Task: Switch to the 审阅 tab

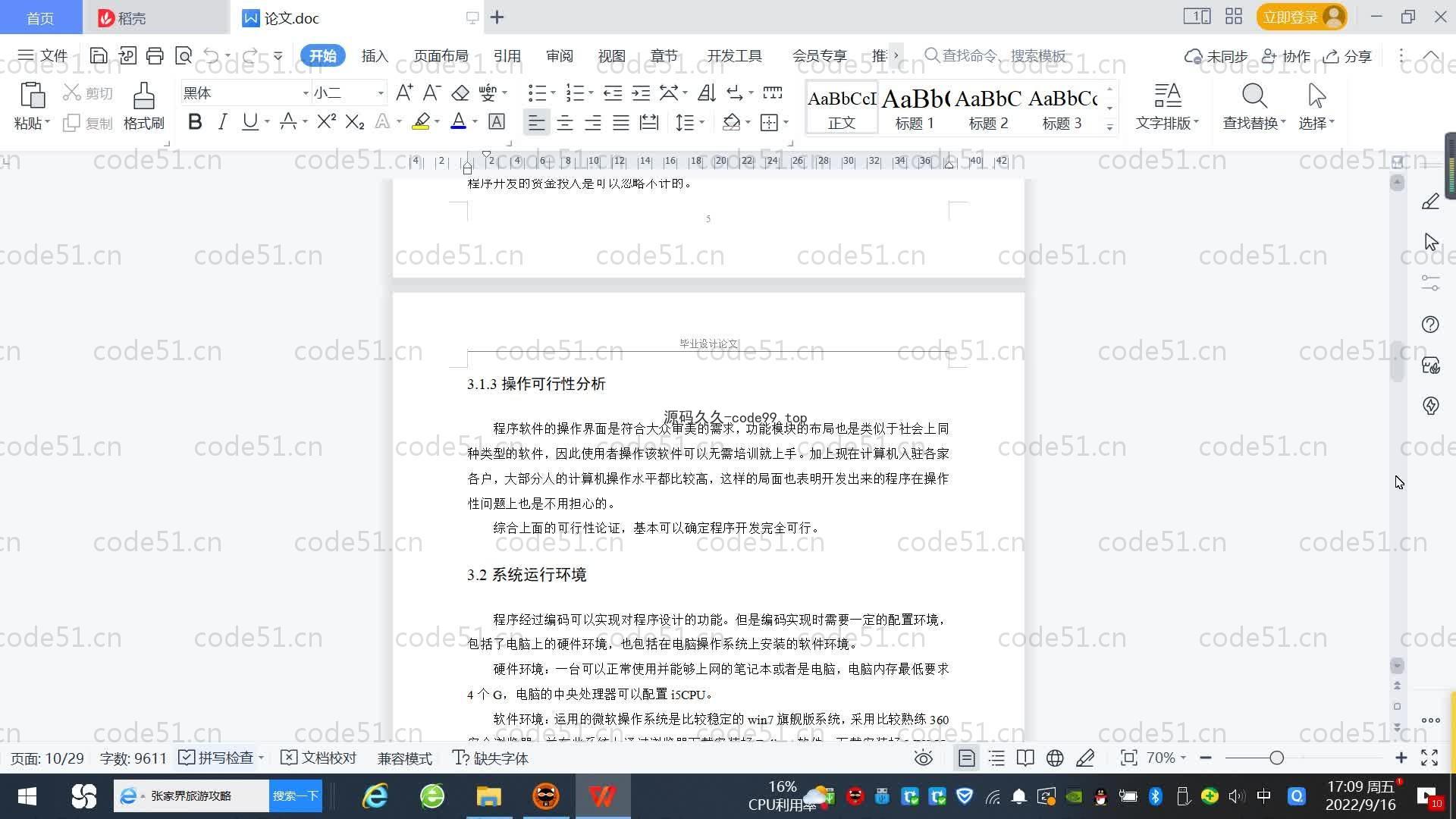Action: 559,55
